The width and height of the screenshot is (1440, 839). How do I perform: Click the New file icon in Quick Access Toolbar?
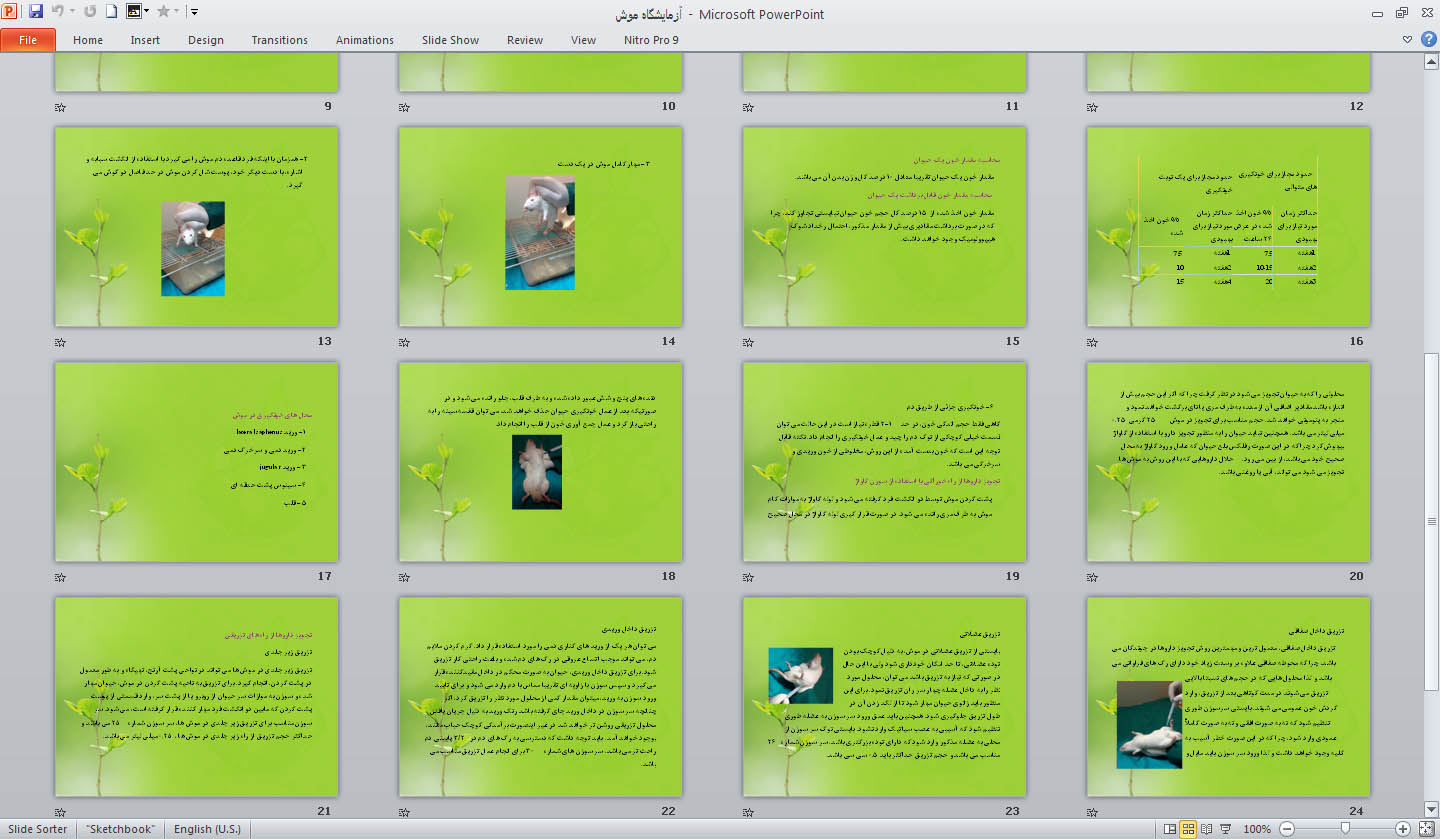click(110, 13)
